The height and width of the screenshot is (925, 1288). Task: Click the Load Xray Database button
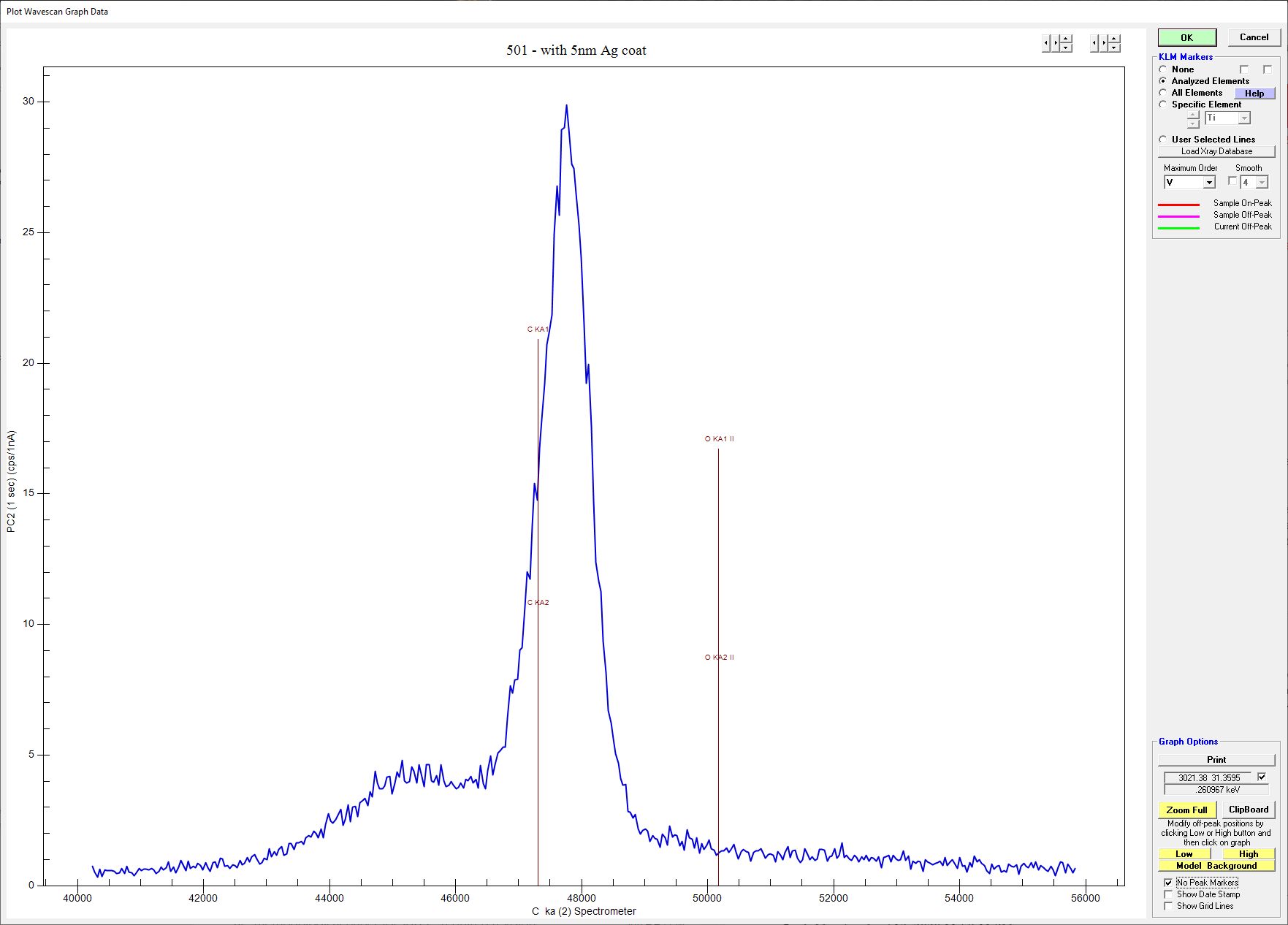pyautogui.click(x=1216, y=151)
